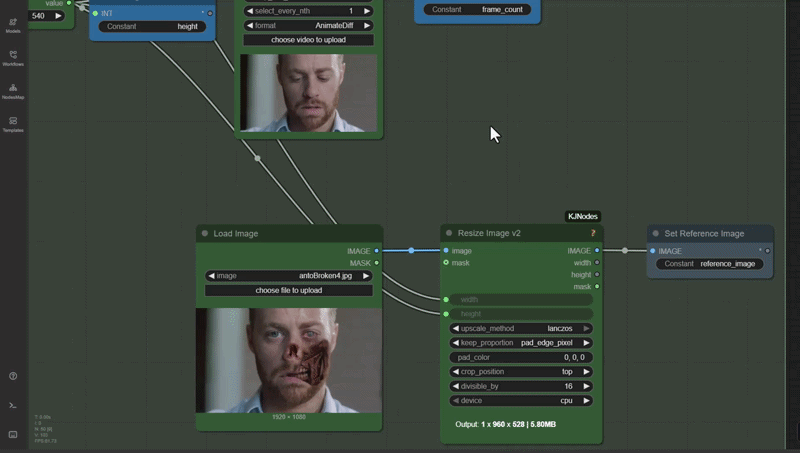The width and height of the screenshot is (800, 453).
Task: Toggle collapse dot on Load Image node
Action: point(205,233)
